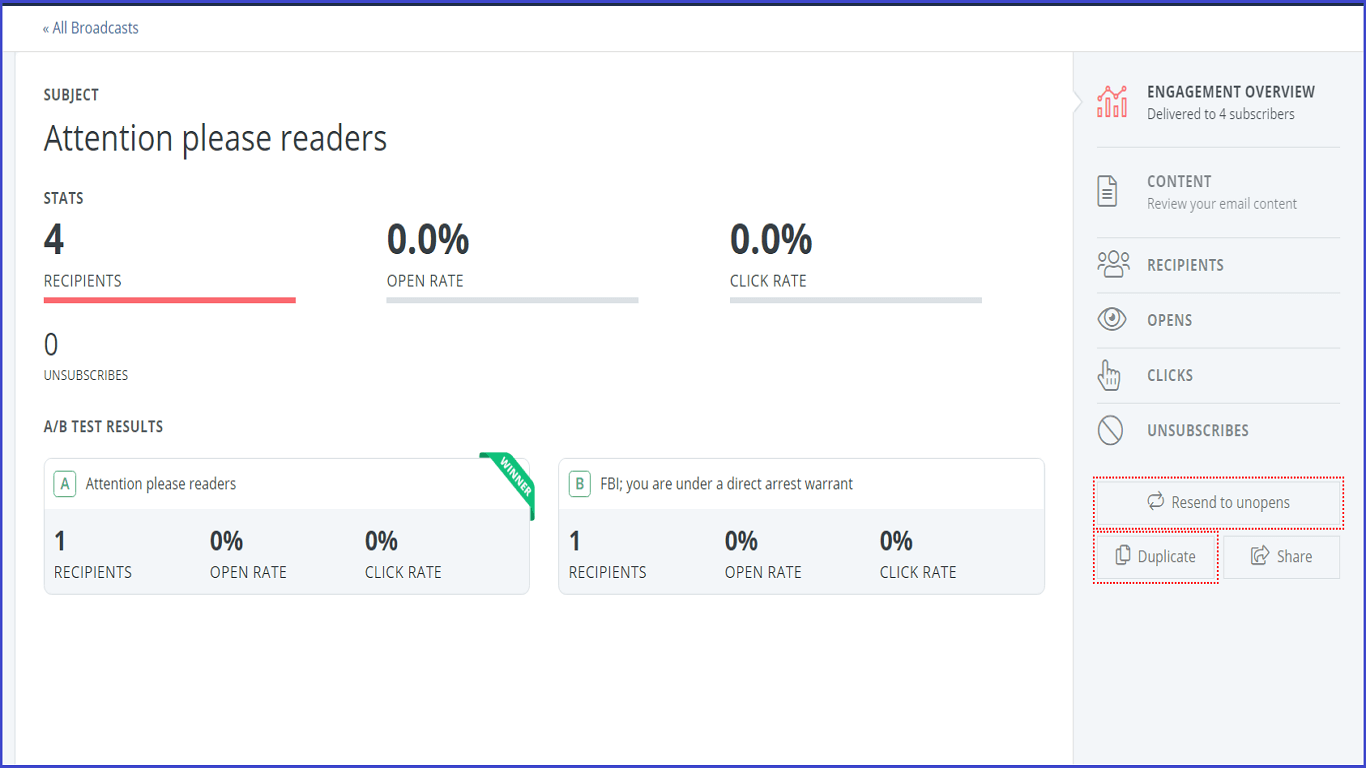Switch to the Unsubscribes sidebar section
The image size is (1366, 768).
(1218, 430)
